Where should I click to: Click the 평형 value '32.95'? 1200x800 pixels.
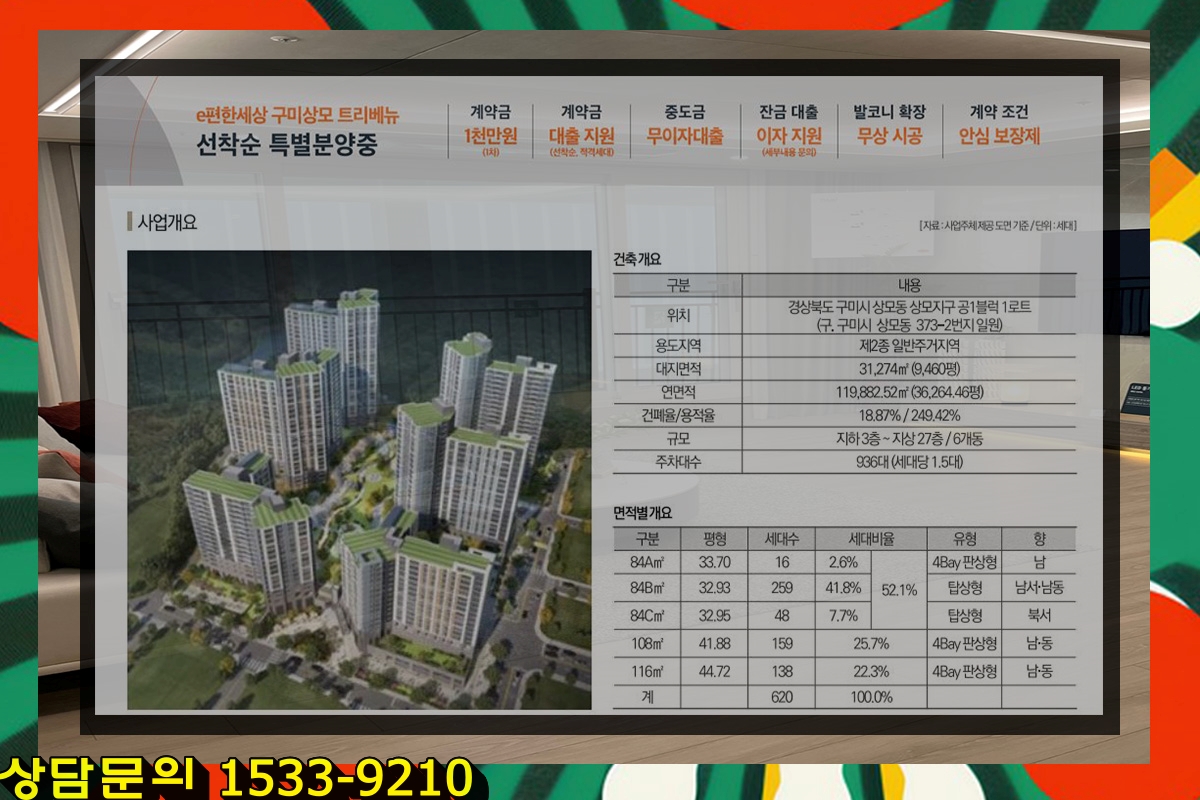[x=714, y=615]
